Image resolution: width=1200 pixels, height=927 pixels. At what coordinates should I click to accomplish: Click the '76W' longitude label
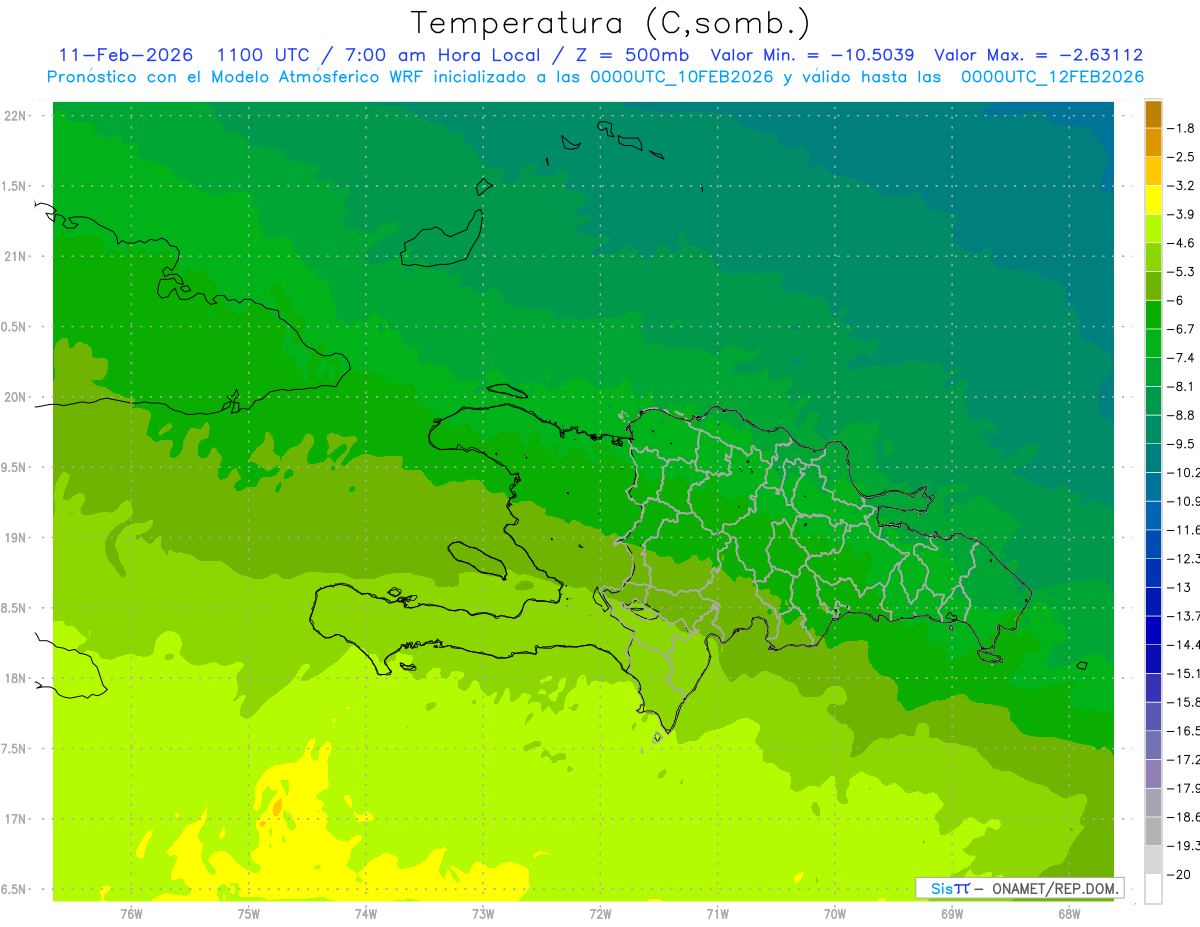[131, 914]
